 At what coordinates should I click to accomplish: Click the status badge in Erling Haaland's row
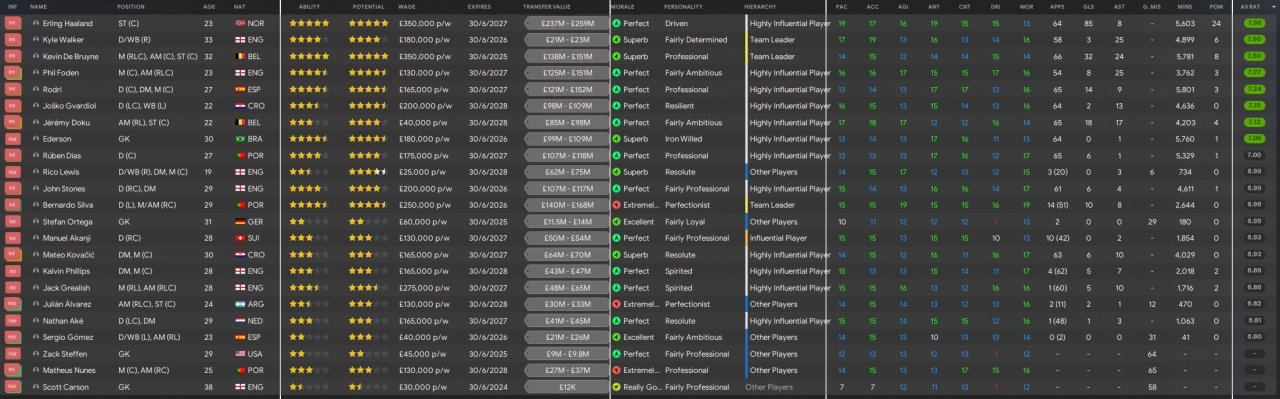[13, 23]
